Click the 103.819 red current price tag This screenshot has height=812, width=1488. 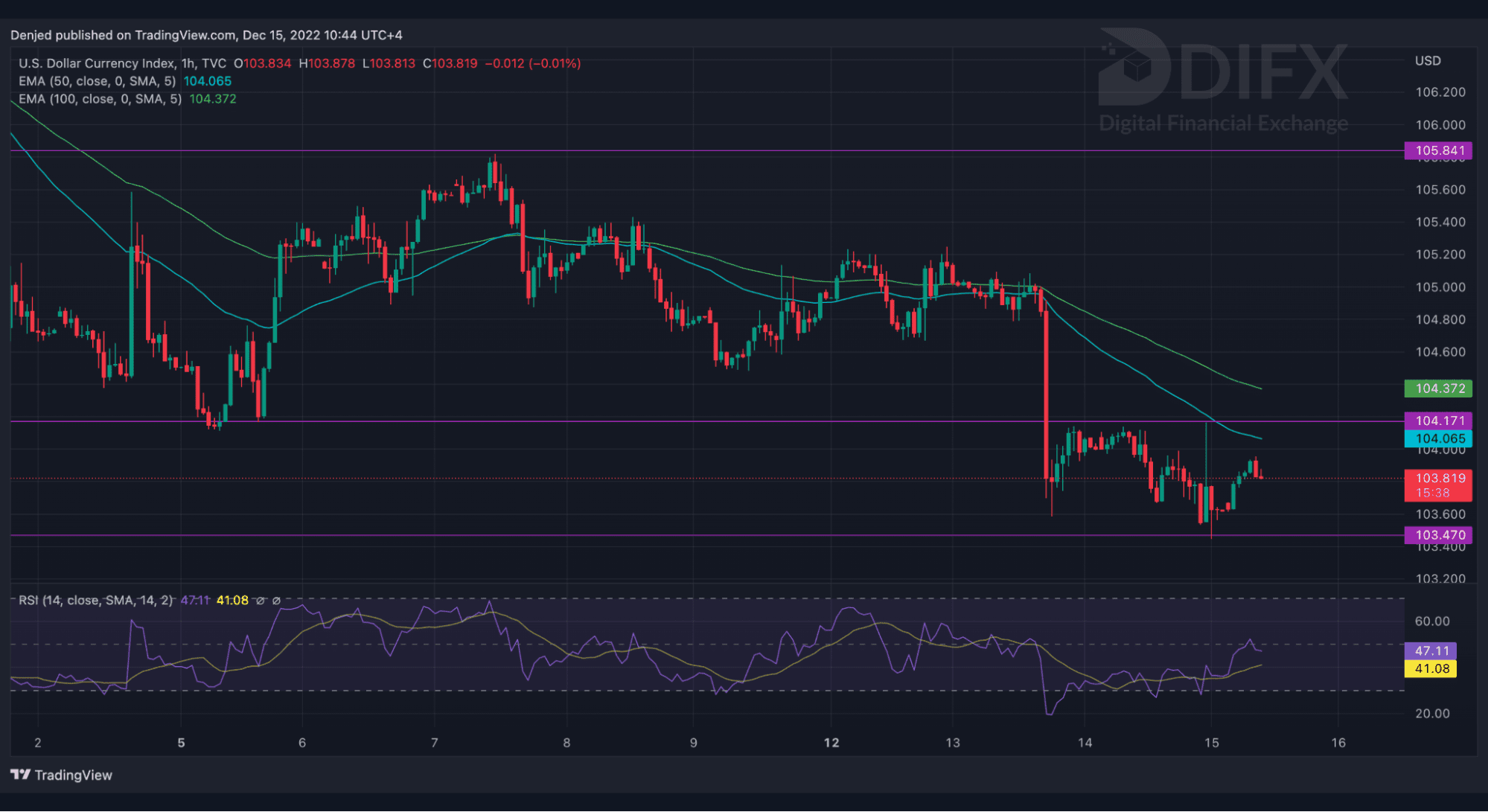(x=1438, y=479)
